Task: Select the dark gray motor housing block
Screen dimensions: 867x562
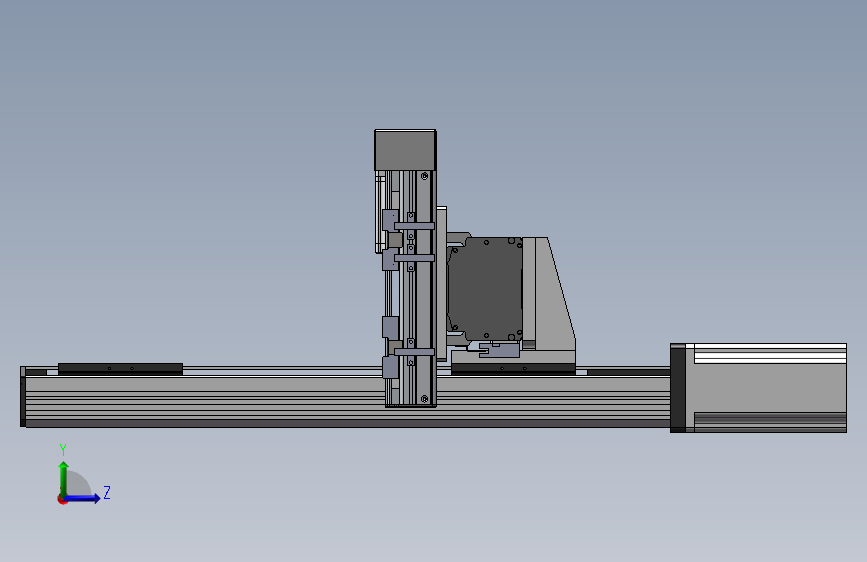Action: tap(484, 289)
